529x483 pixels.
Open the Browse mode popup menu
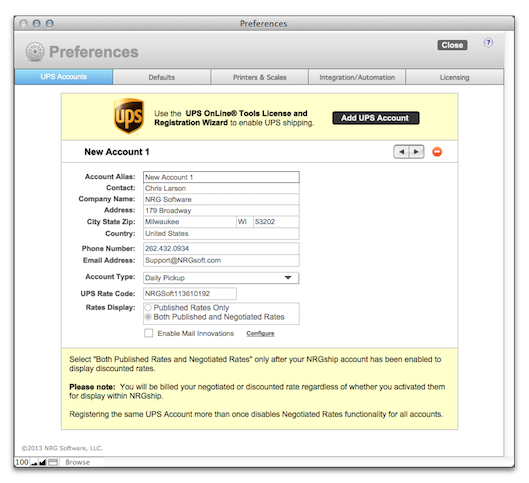point(78,462)
